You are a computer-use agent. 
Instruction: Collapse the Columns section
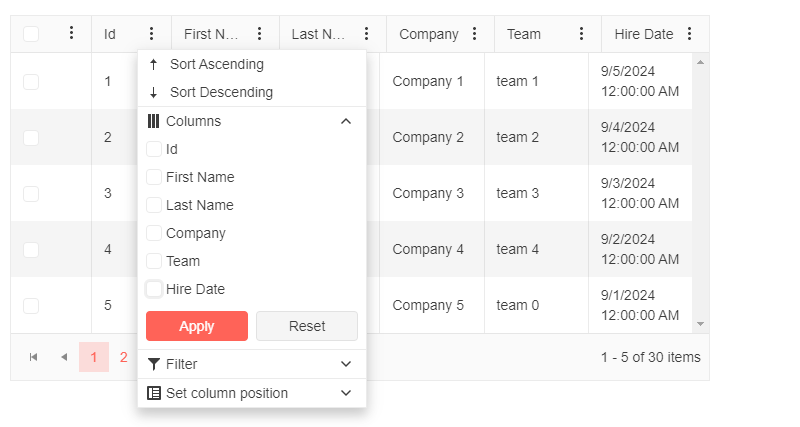346,121
